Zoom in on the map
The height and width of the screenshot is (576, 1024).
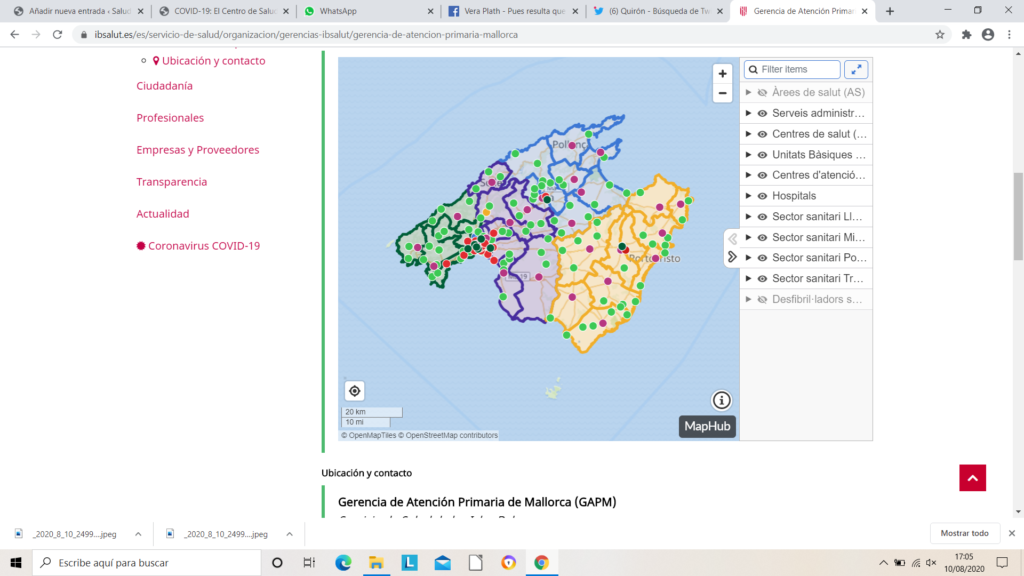click(x=722, y=73)
